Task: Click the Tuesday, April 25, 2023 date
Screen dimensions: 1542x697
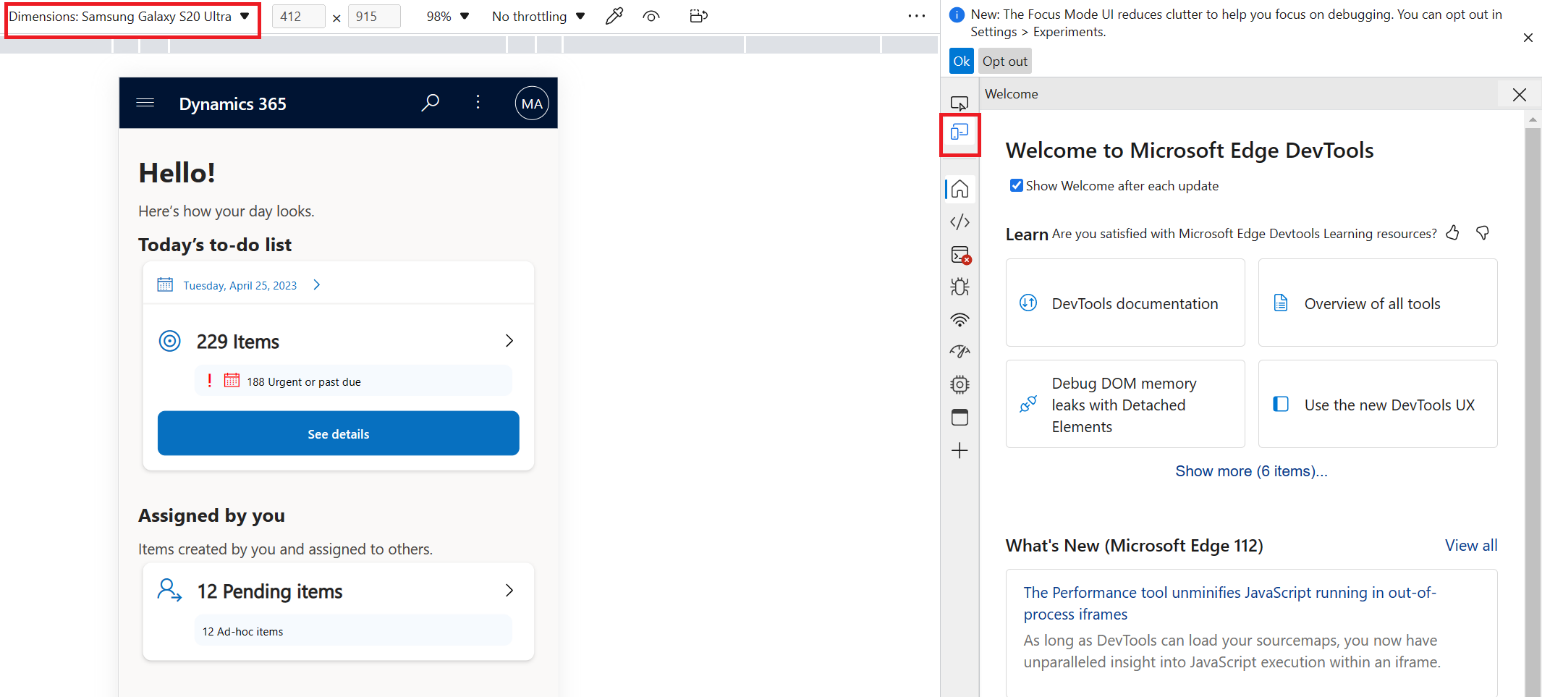Action: pyautogui.click(x=240, y=285)
